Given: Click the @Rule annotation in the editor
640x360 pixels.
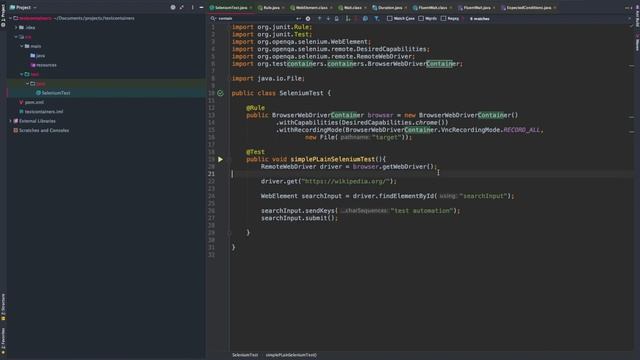Looking at the screenshot, I should pyautogui.click(x=255, y=108).
